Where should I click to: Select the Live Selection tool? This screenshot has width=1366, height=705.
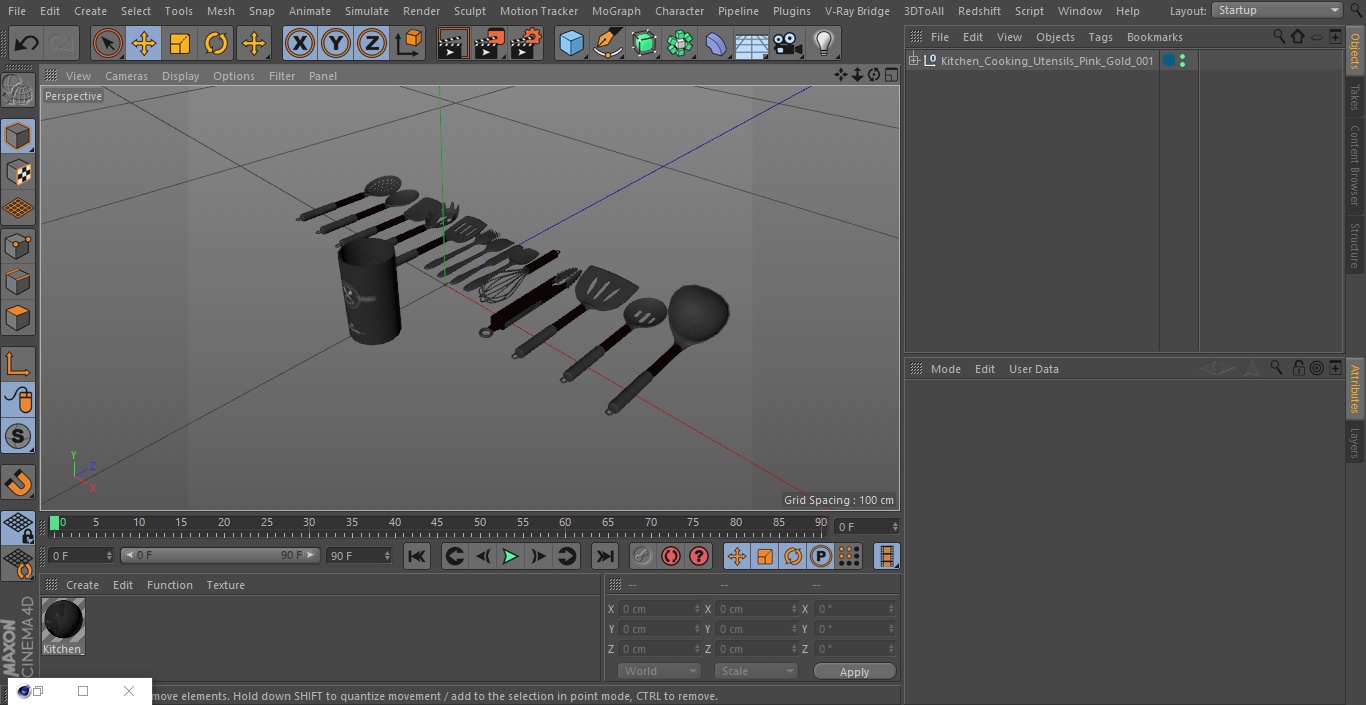[x=107, y=43]
